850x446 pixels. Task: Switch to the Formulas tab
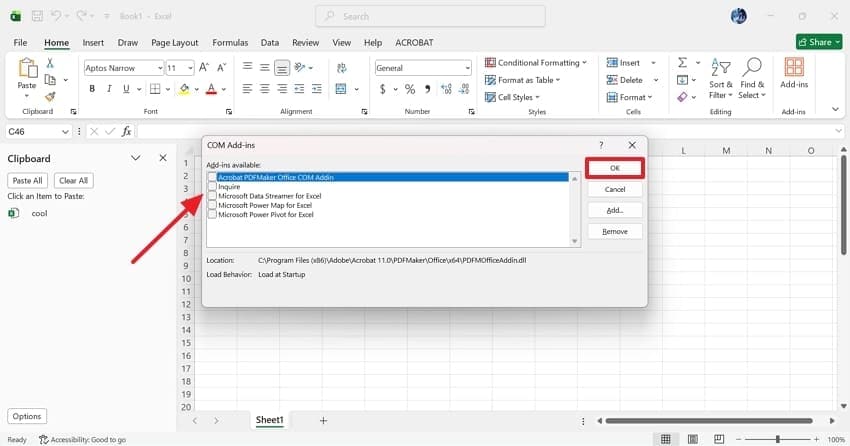pos(230,42)
